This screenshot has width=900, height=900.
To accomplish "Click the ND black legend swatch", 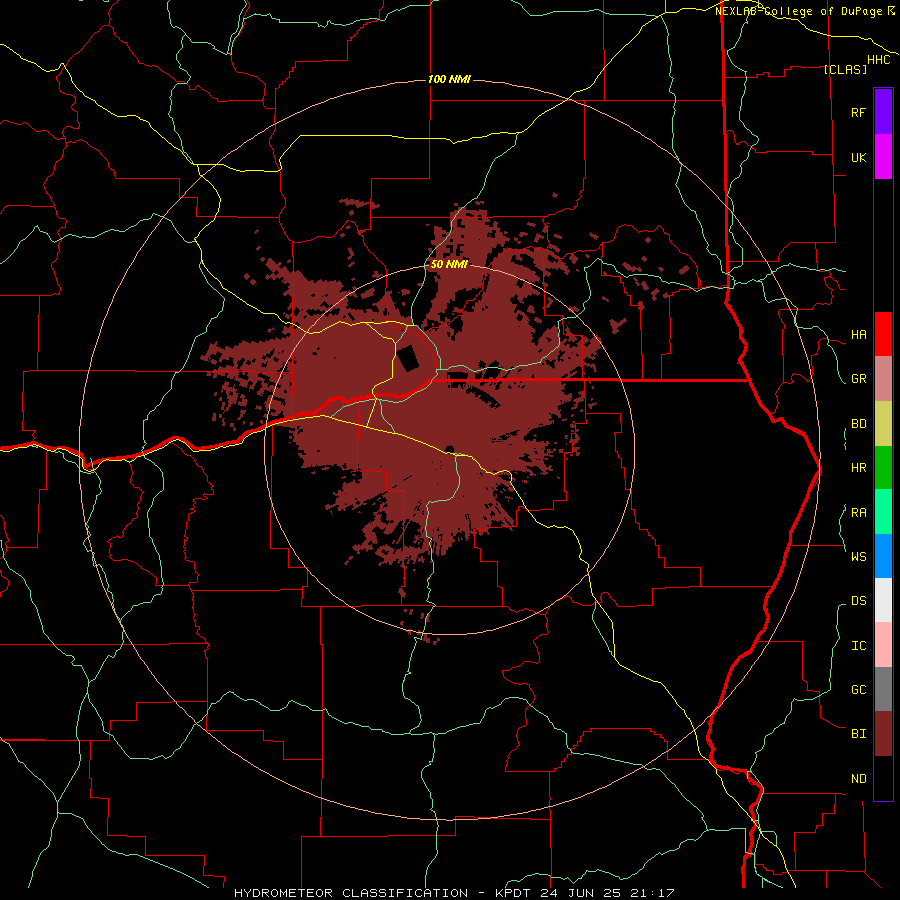I will 883,778.
